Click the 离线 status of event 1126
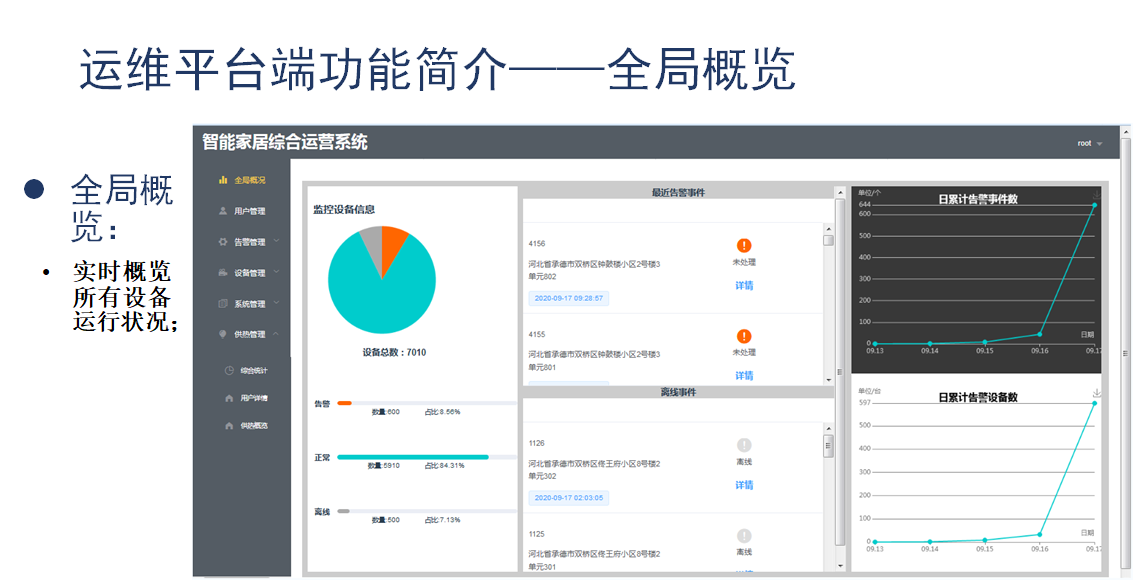This screenshot has height=580, width=1144. [744, 462]
